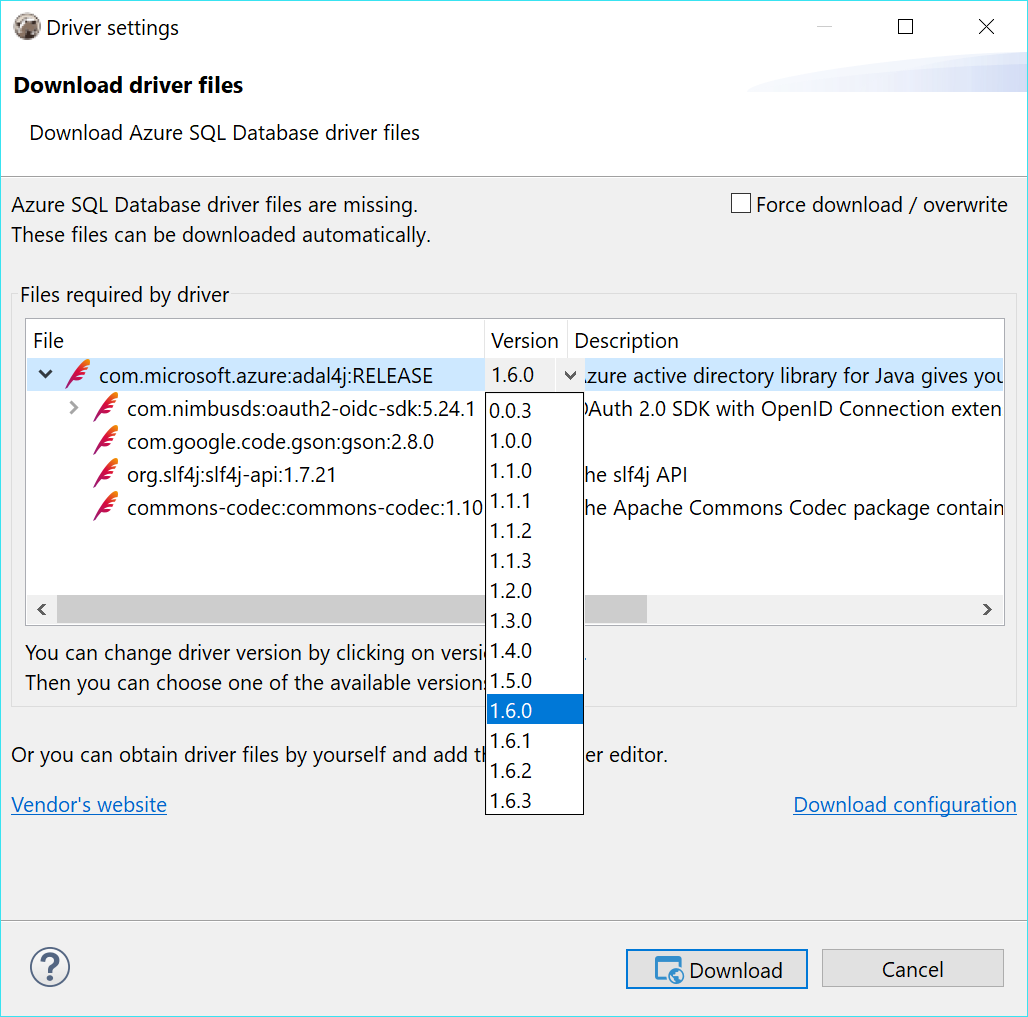Open the Vendor's website link
1028x1017 pixels.
click(x=88, y=804)
